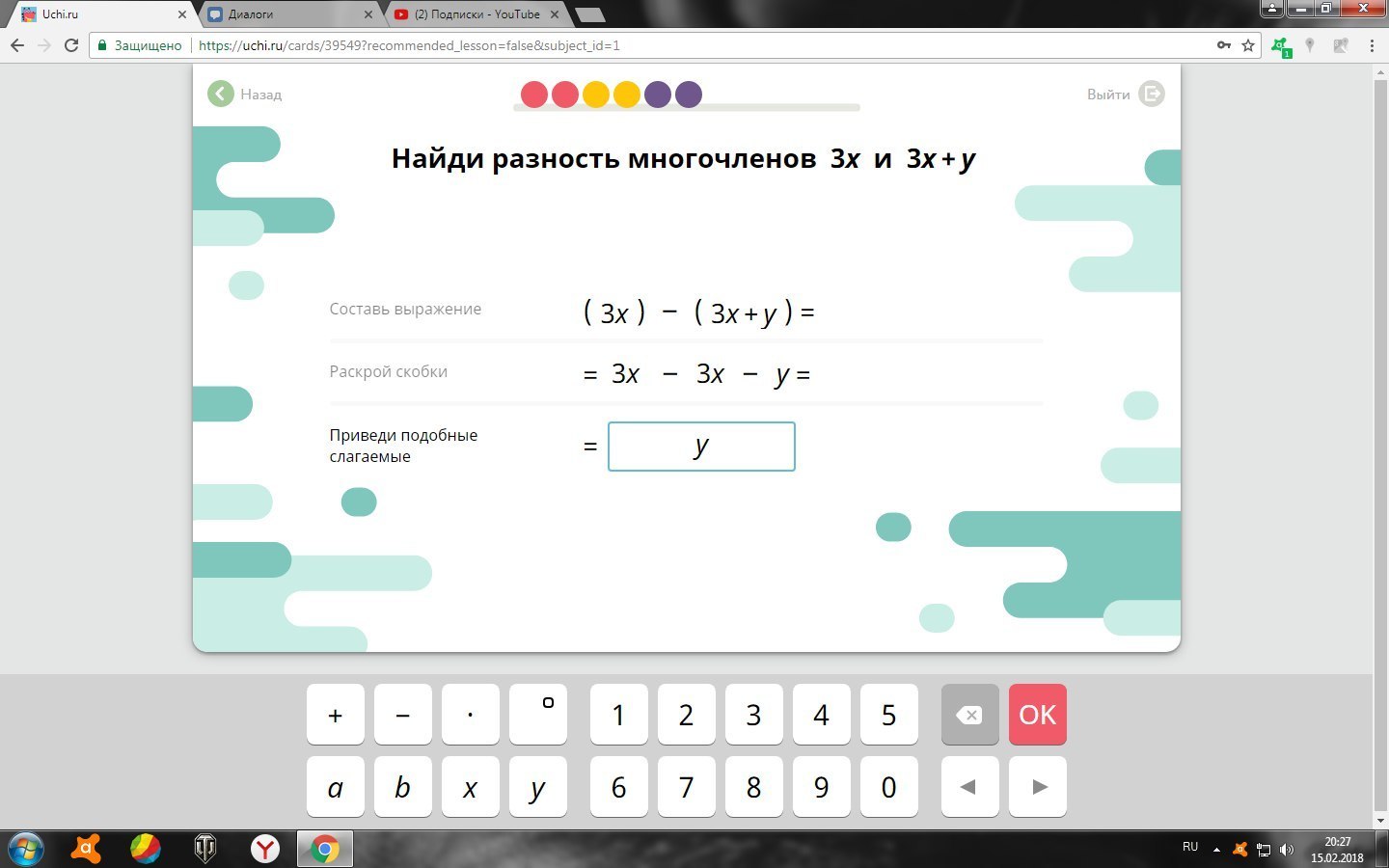Open Avast antivirus from the taskbar
The height and width of the screenshot is (868, 1389).
tap(86, 849)
